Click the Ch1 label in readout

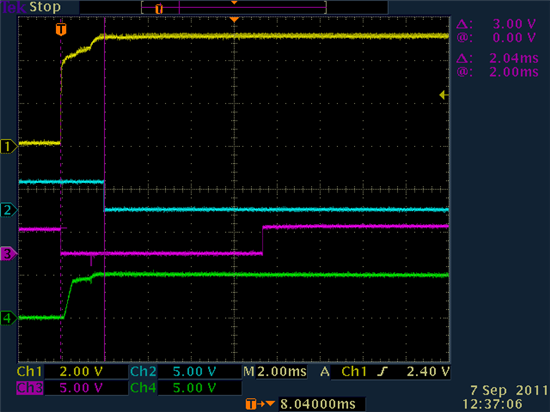(29, 371)
